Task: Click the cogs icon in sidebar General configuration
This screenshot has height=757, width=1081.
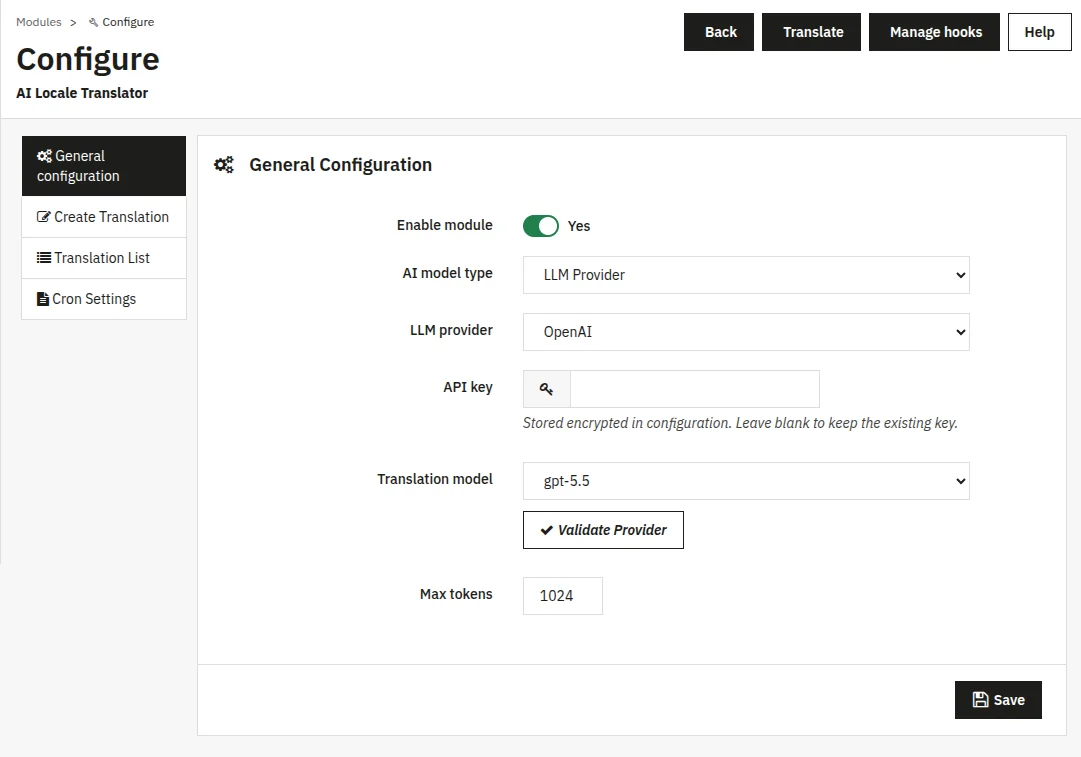Action: [44, 156]
